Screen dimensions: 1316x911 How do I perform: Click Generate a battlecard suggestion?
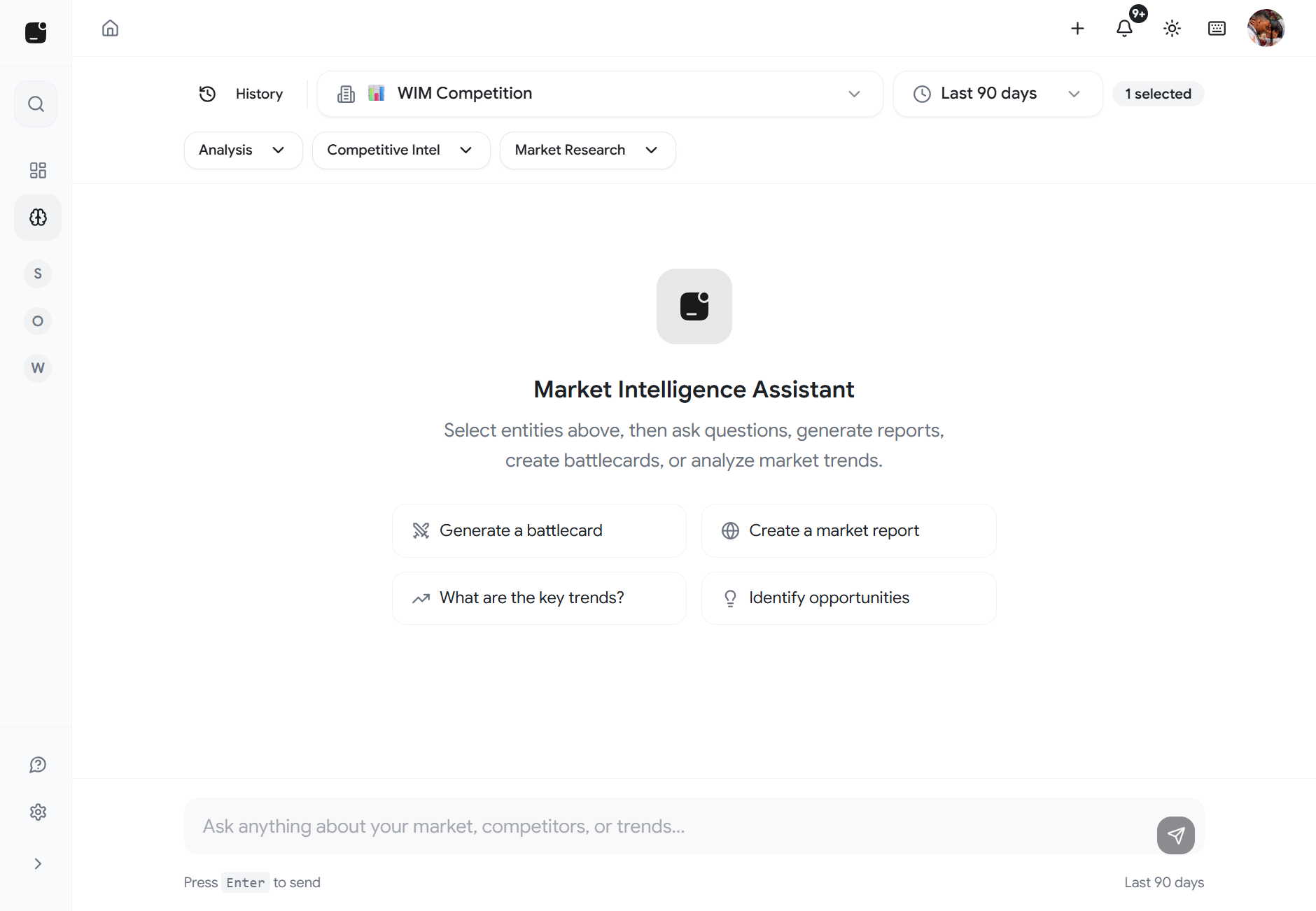(539, 530)
